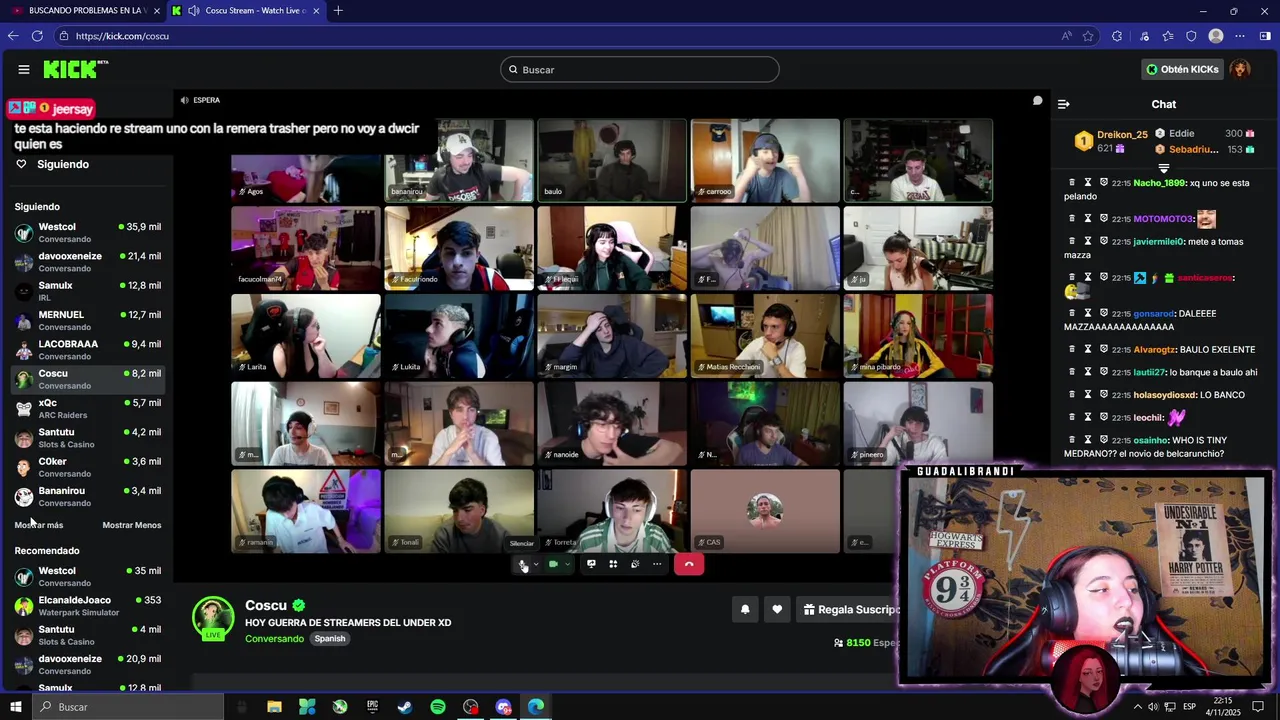Open the Obtén KICKs button
The height and width of the screenshot is (720, 1280).
point(1182,69)
